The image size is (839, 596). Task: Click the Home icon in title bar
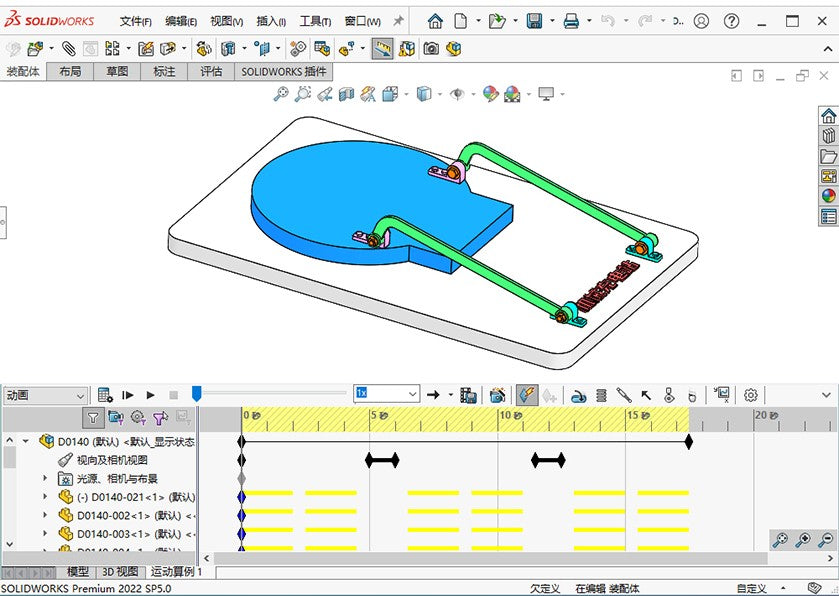point(435,21)
